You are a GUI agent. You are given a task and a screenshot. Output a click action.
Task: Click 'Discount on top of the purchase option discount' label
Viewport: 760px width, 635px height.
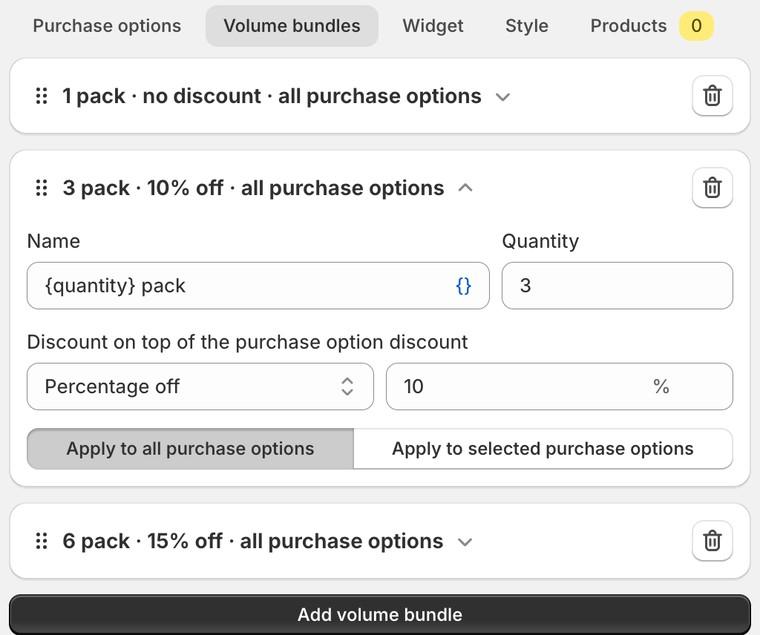click(247, 342)
